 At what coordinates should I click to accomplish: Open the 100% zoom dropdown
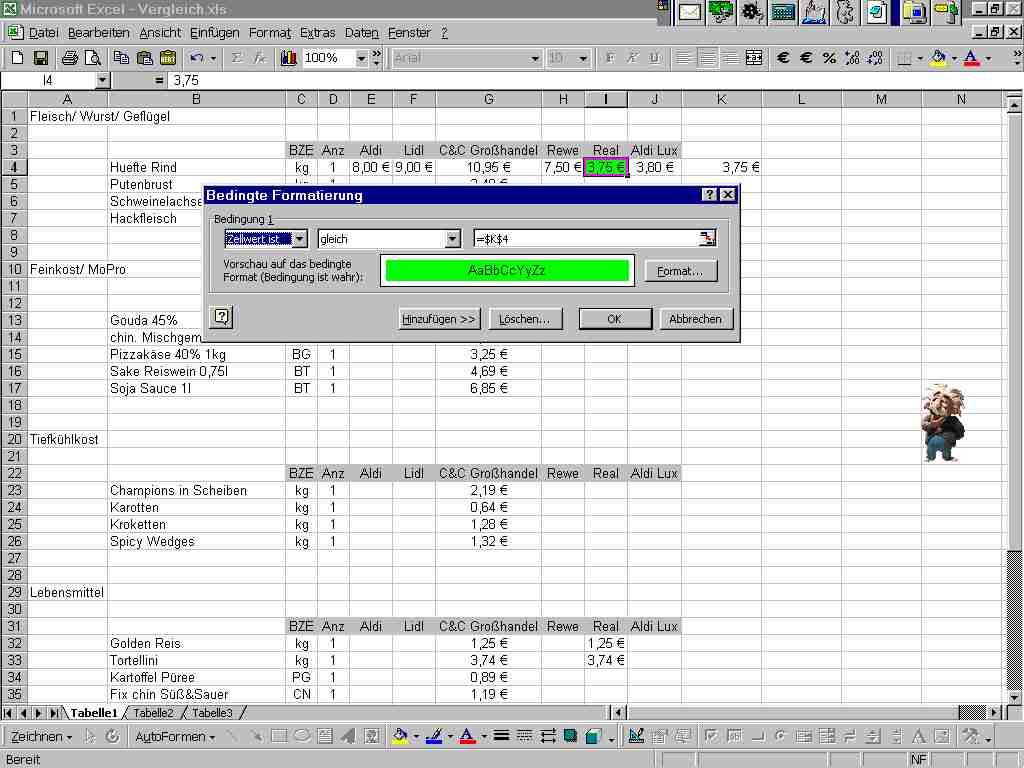362,58
